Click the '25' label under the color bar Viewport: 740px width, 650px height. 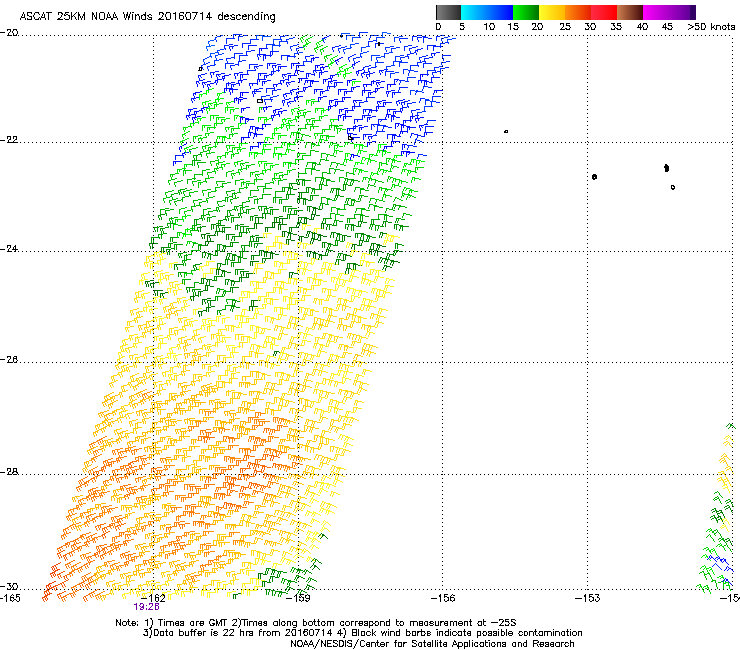point(565,27)
